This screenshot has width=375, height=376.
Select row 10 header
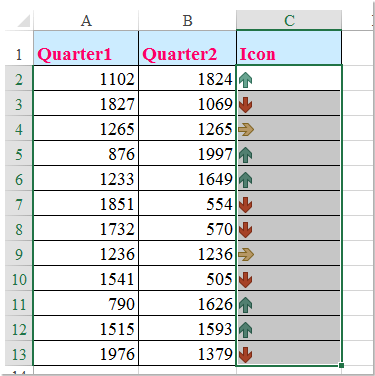(19, 280)
